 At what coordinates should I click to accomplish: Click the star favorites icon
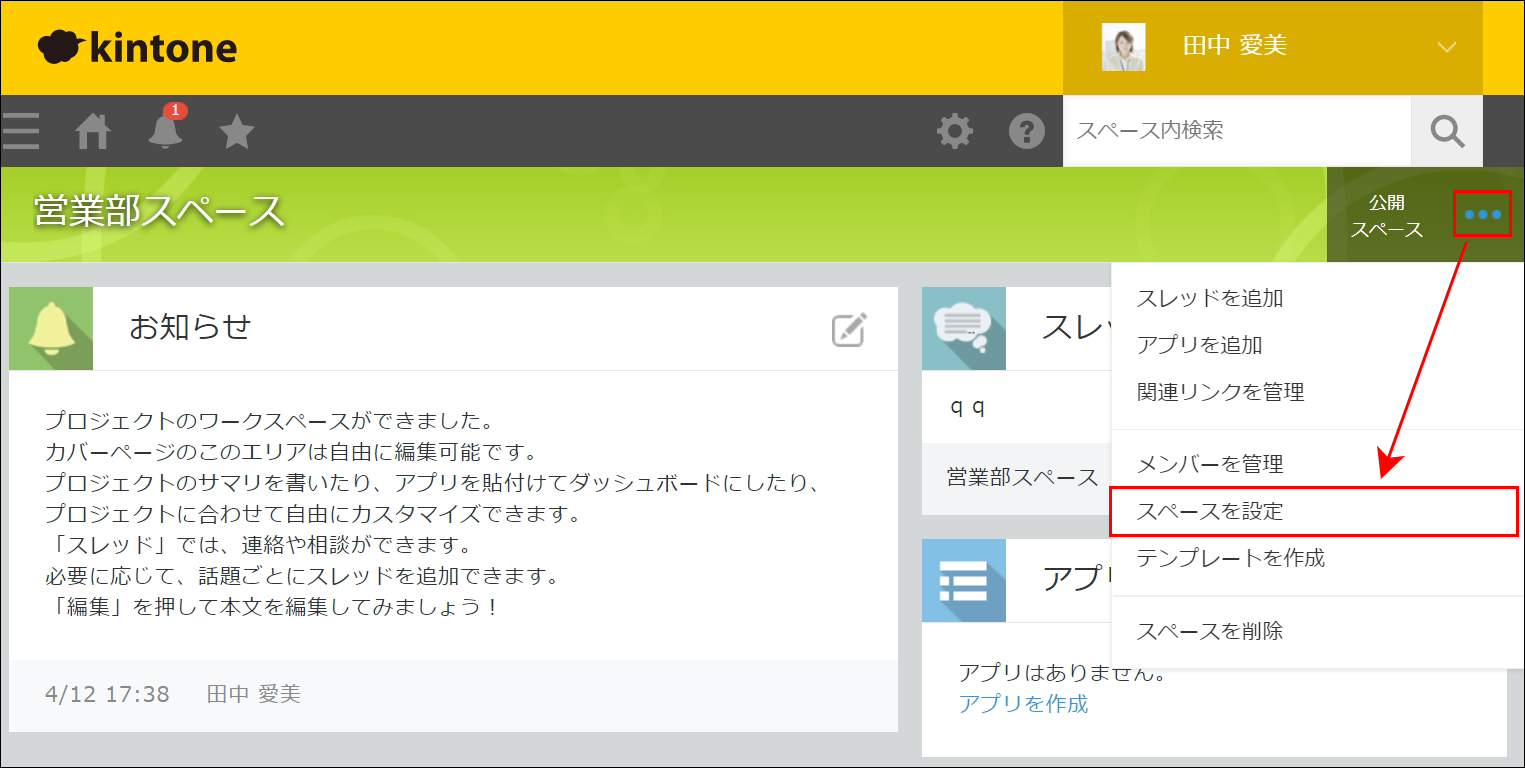pos(236,130)
